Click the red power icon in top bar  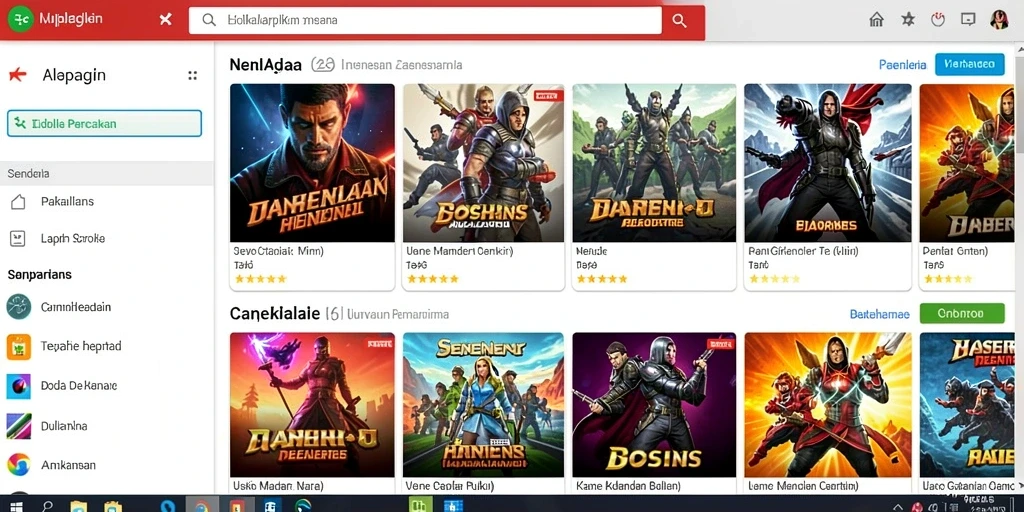pos(938,20)
